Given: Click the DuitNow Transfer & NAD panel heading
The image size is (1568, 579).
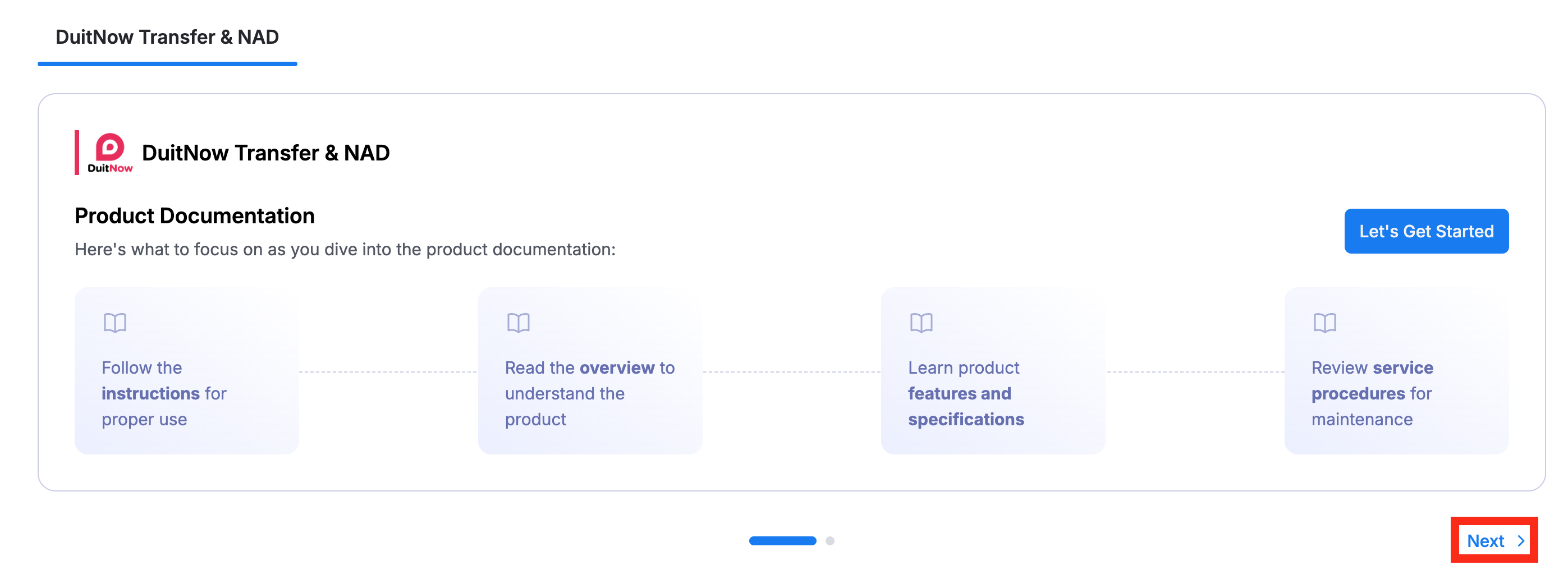Looking at the screenshot, I should 266,153.
